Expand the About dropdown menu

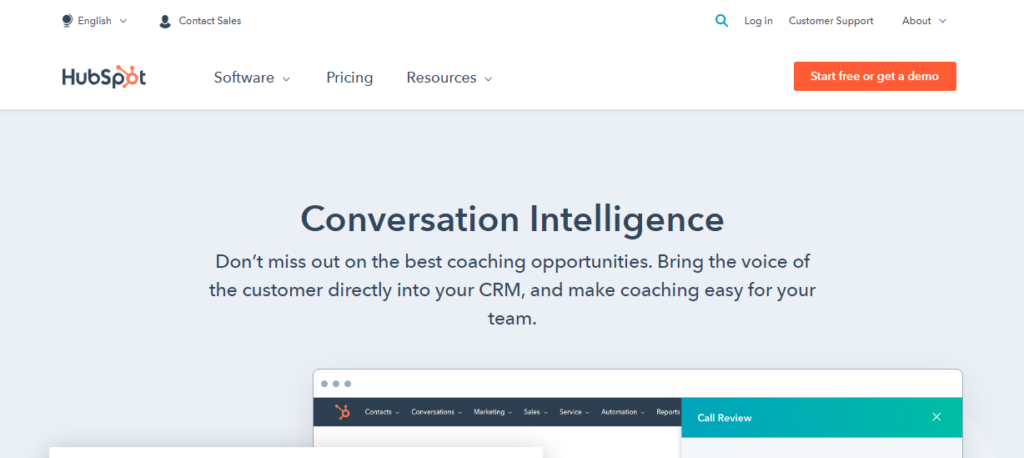tap(923, 20)
